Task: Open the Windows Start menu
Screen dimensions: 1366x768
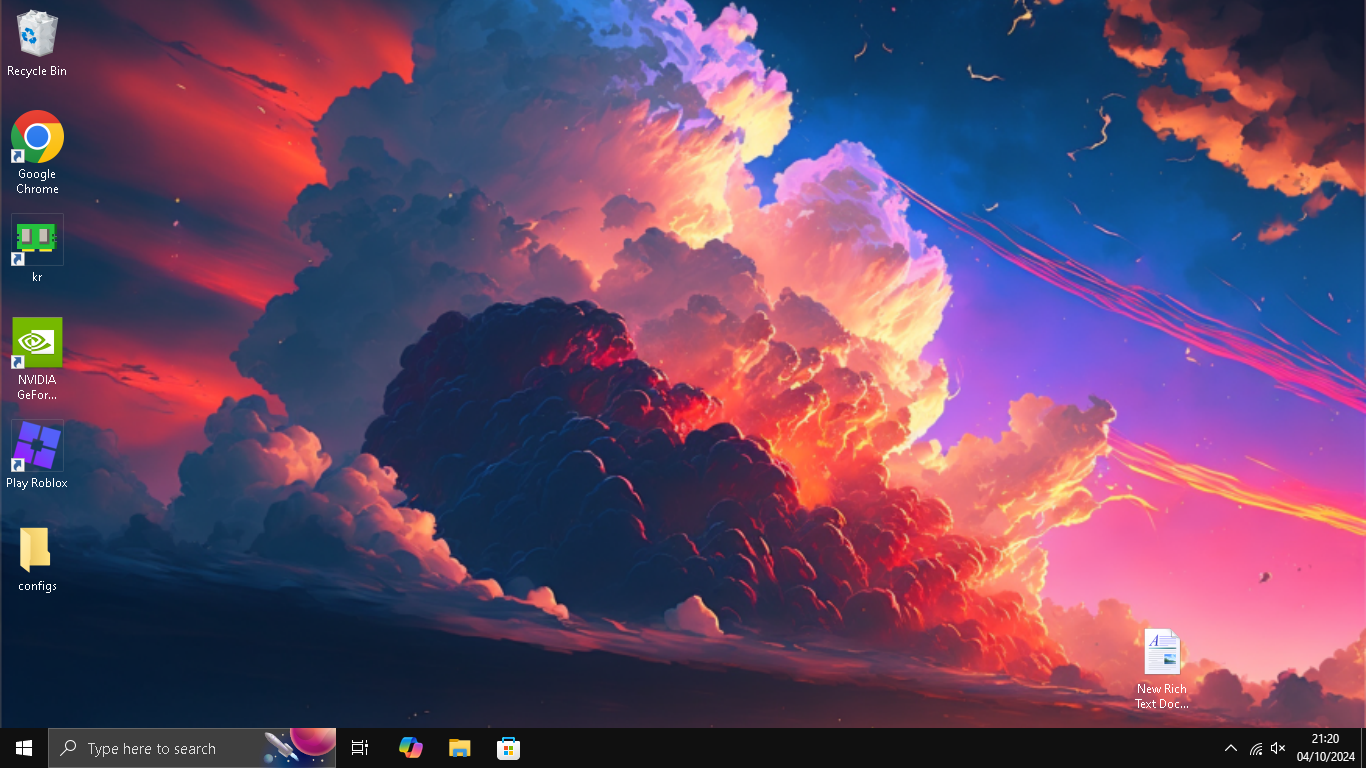Action: [x=24, y=748]
